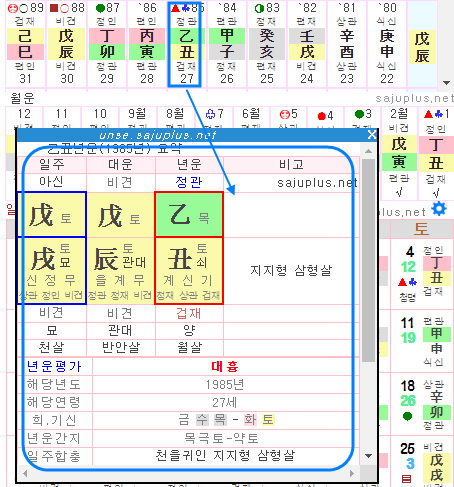
Task: Click the popup vertical scrollbar up arrow
Action: pyautogui.click(x=368, y=151)
